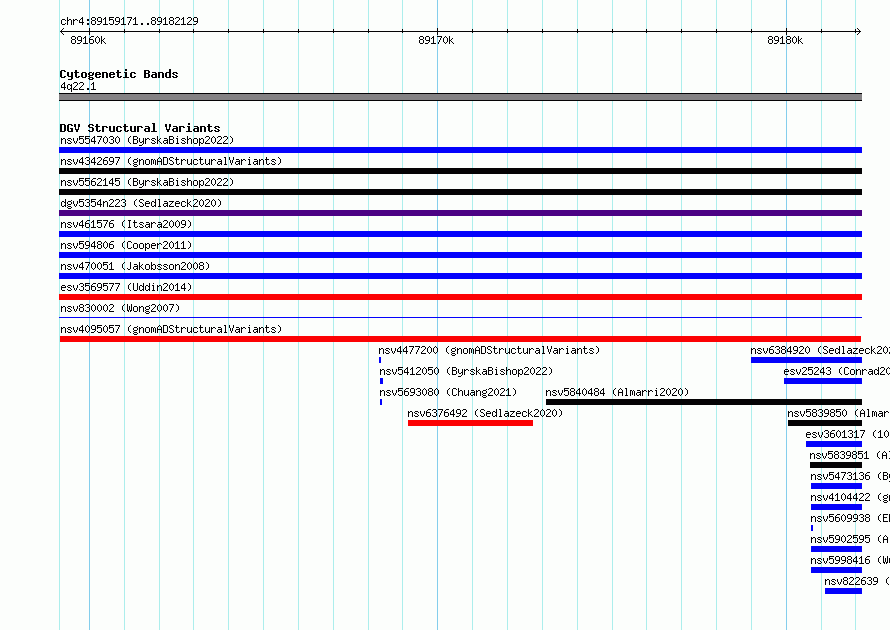Select the blue nsv461576 variant bar
The width and height of the screenshot is (890, 630).
tap(460, 234)
